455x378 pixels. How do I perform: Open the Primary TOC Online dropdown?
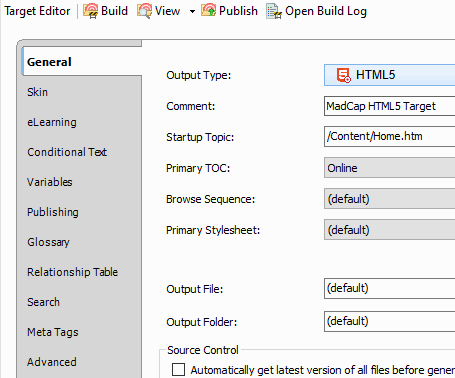[389, 168]
